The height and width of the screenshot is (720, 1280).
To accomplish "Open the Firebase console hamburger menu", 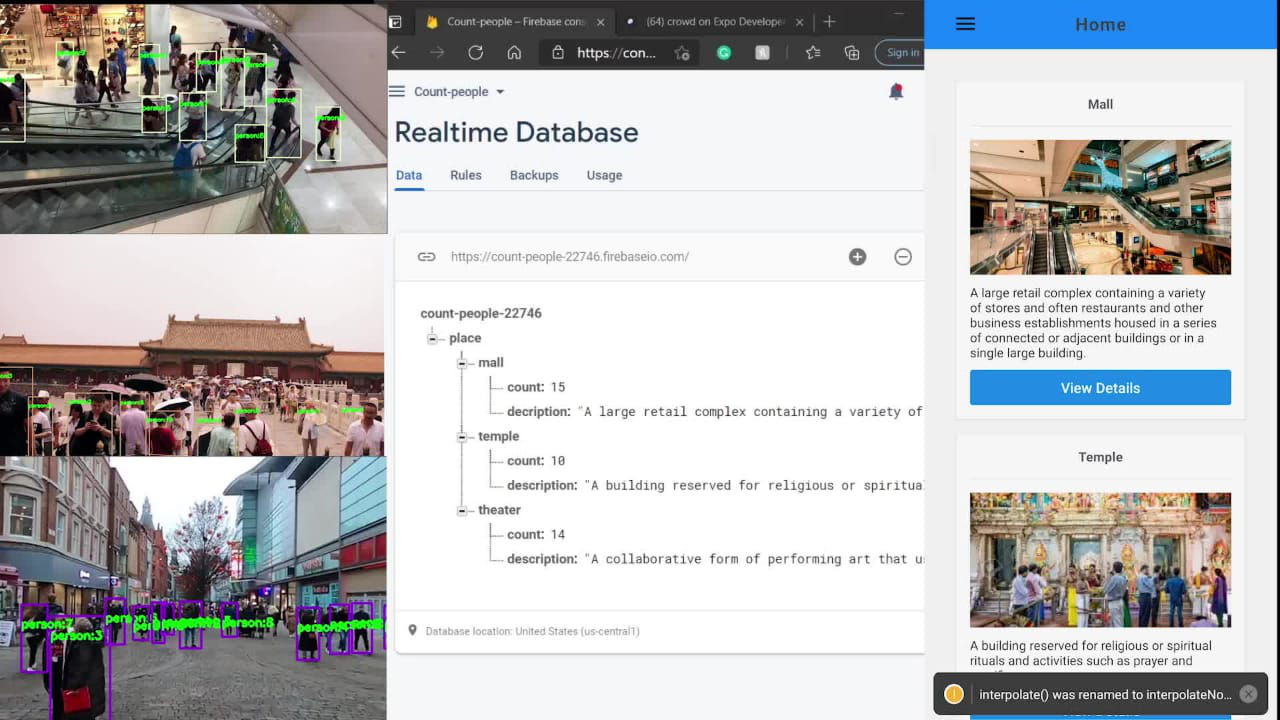I will click(397, 92).
